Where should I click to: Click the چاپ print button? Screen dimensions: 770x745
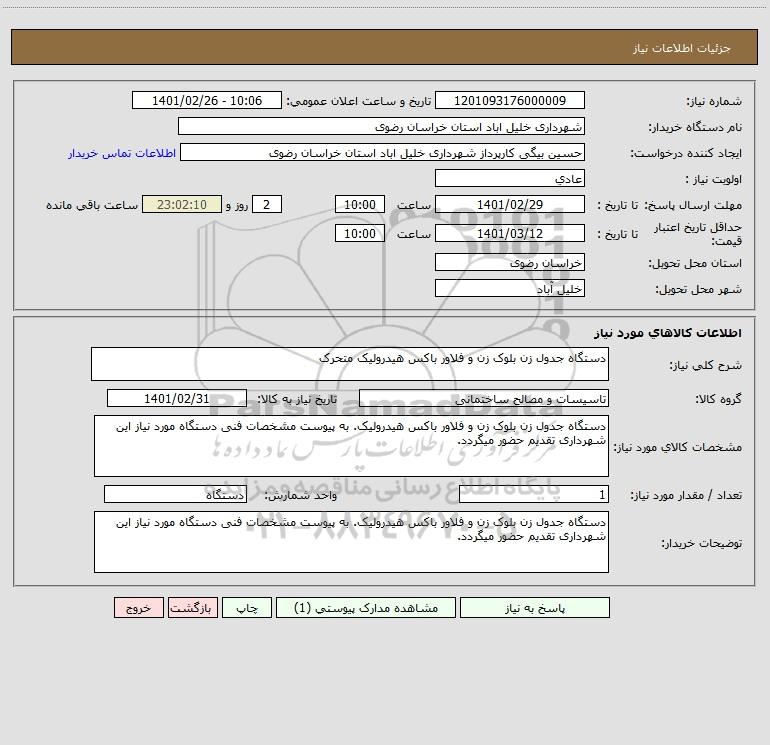click(247, 608)
